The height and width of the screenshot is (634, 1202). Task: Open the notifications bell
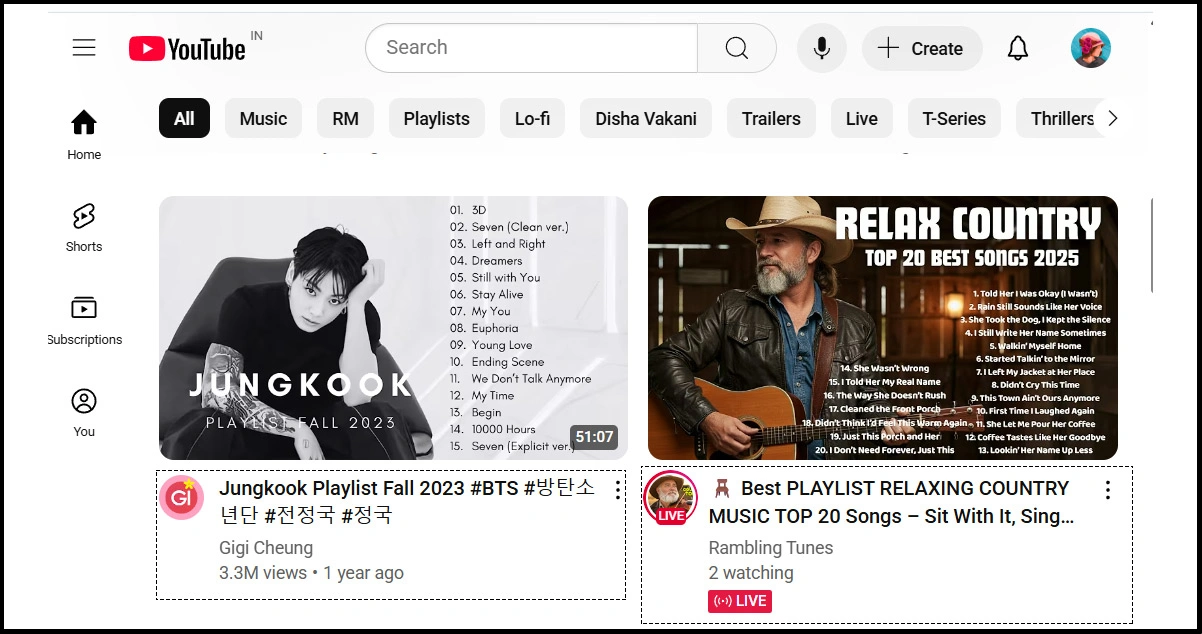[1017, 48]
